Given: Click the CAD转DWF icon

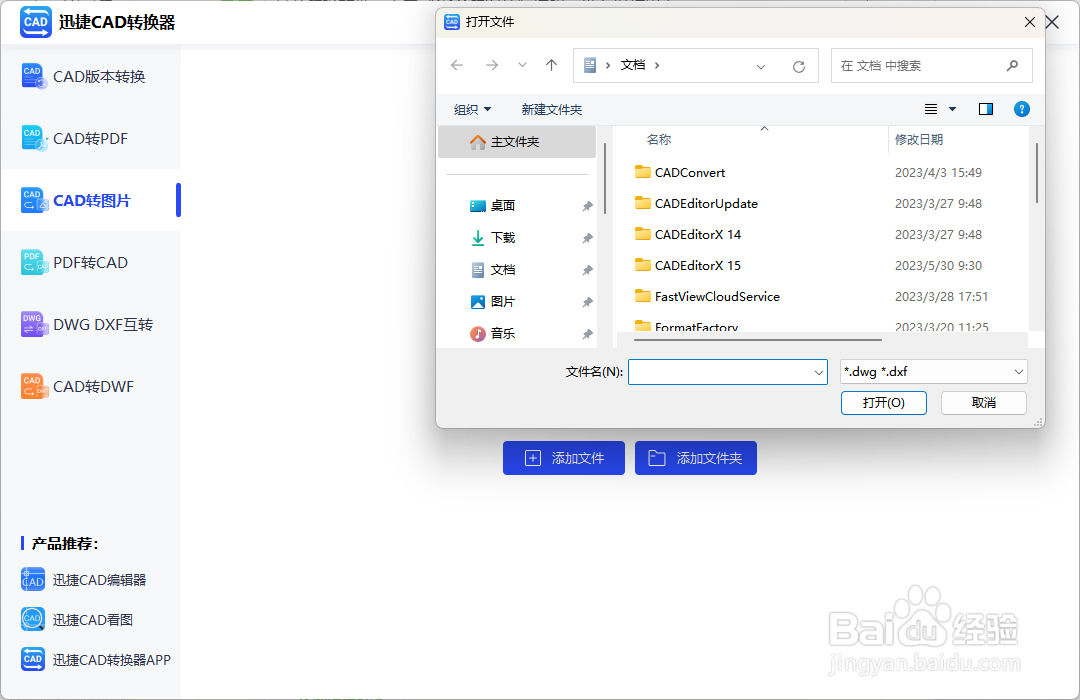Looking at the screenshot, I should click(x=34, y=387).
